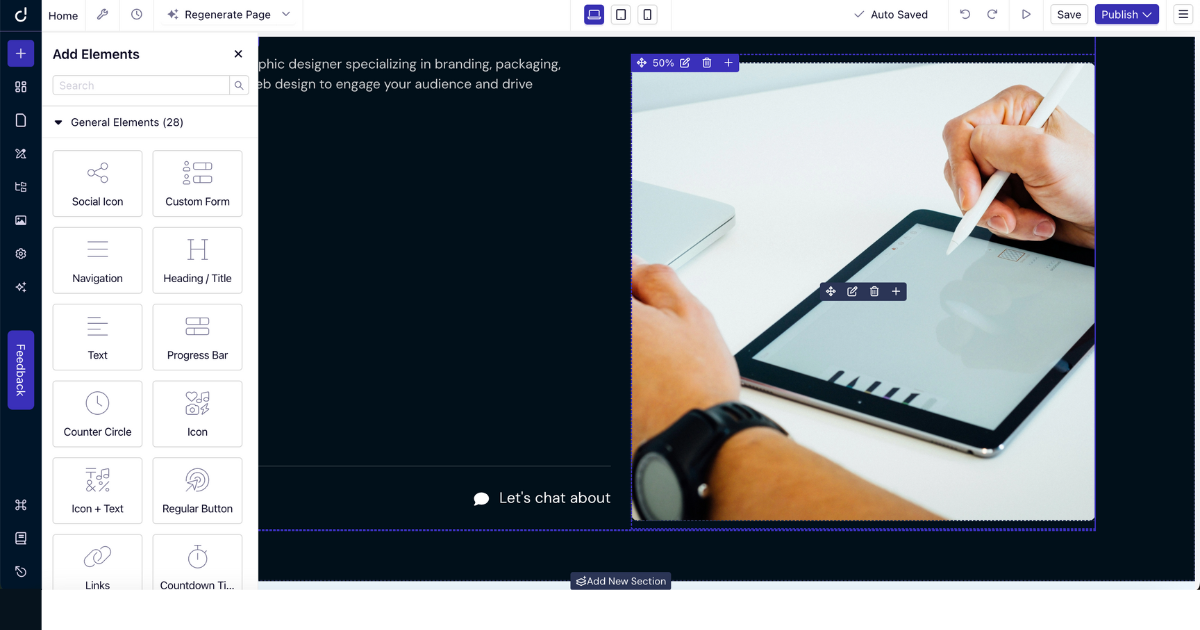
Task: Select the Icon + Text element
Action: coord(97,491)
